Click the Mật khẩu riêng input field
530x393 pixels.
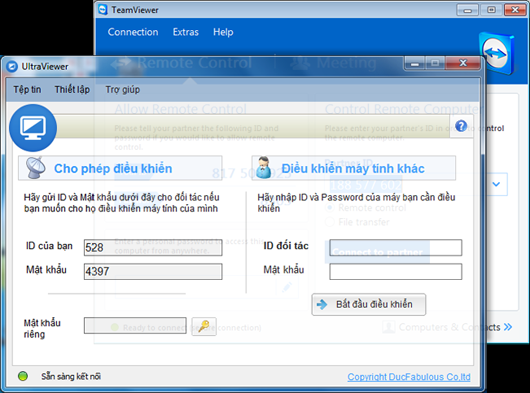pyautogui.click(x=135, y=325)
